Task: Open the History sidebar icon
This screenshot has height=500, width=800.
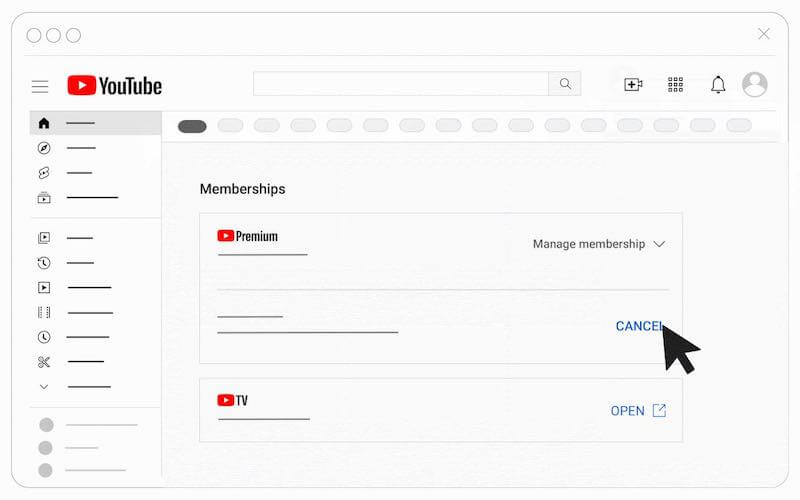Action: pyautogui.click(x=44, y=263)
